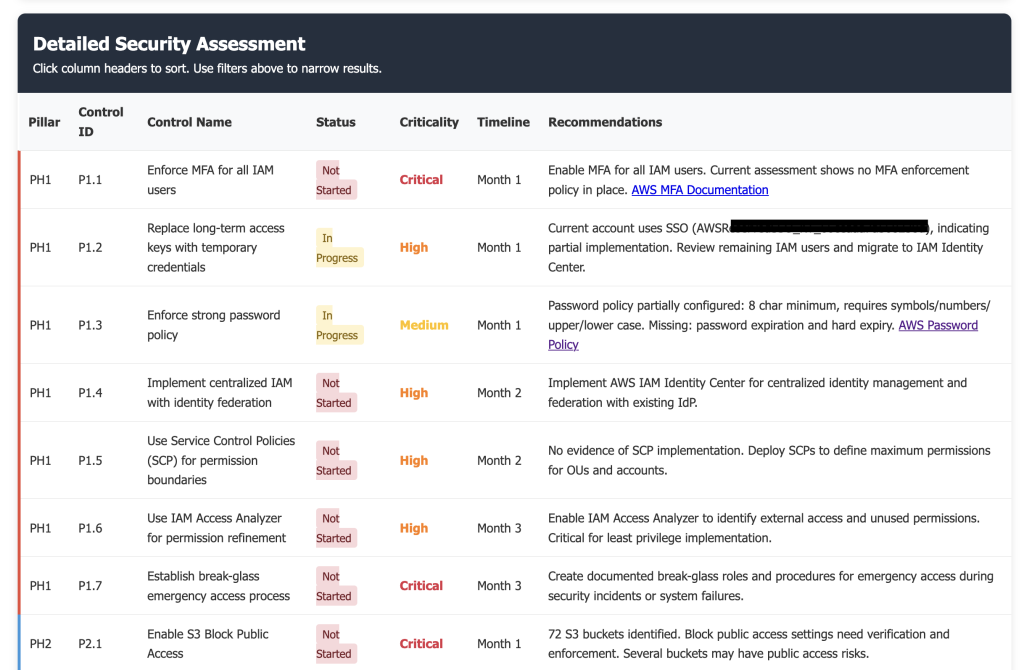Sort by Control ID column header

pos(100,122)
